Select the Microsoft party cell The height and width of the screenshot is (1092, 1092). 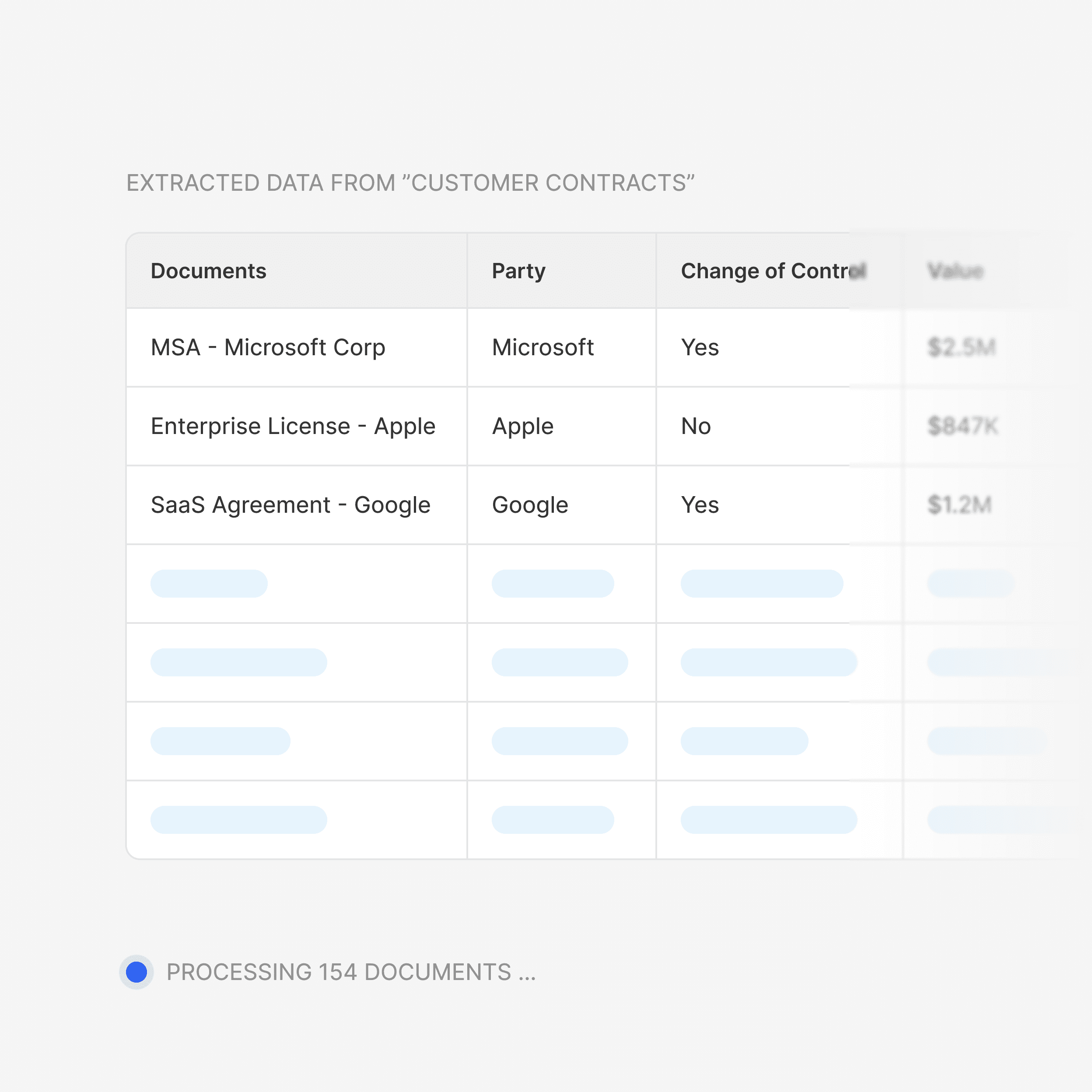pos(542,348)
